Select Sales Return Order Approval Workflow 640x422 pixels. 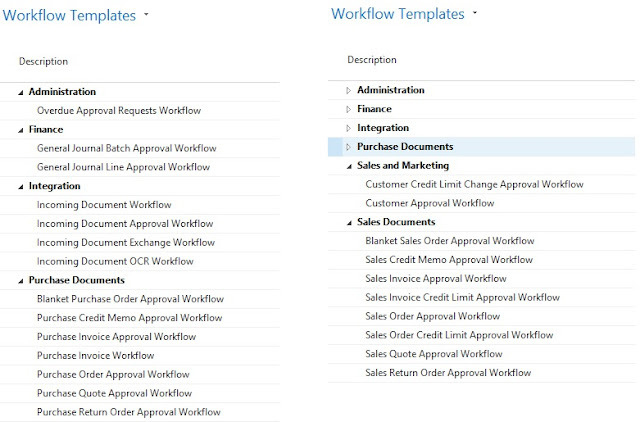coord(448,373)
